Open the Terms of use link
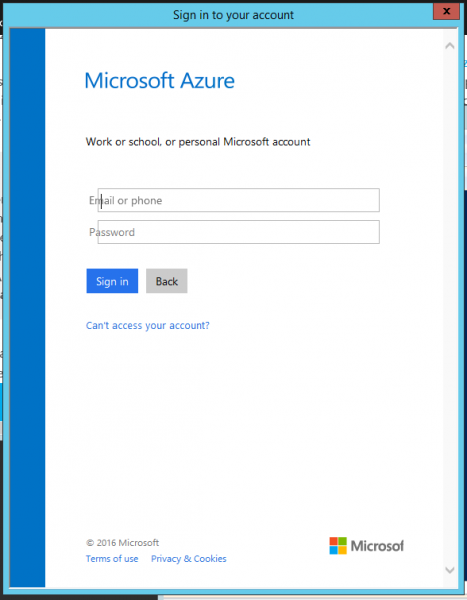This screenshot has width=467, height=600. point(112,559)
